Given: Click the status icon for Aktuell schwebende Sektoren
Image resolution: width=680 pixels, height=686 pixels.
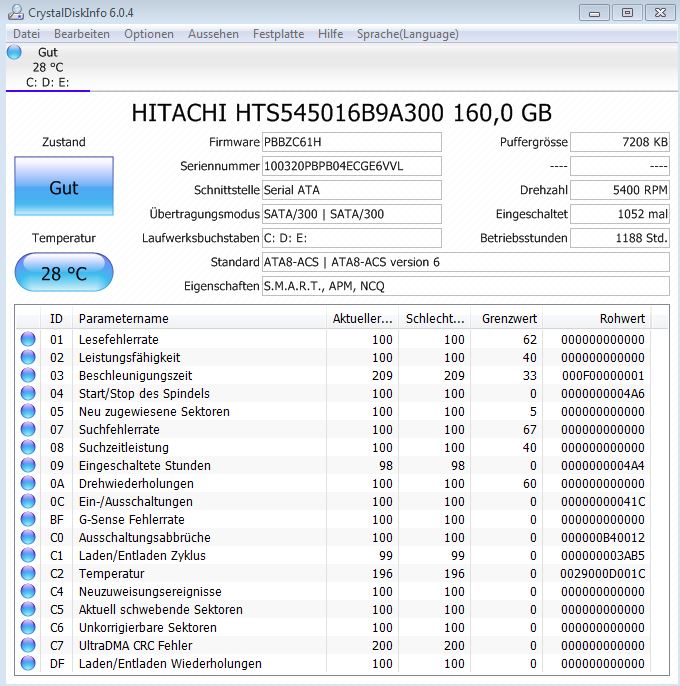Looking at the screenshot, I should point(28,609).
